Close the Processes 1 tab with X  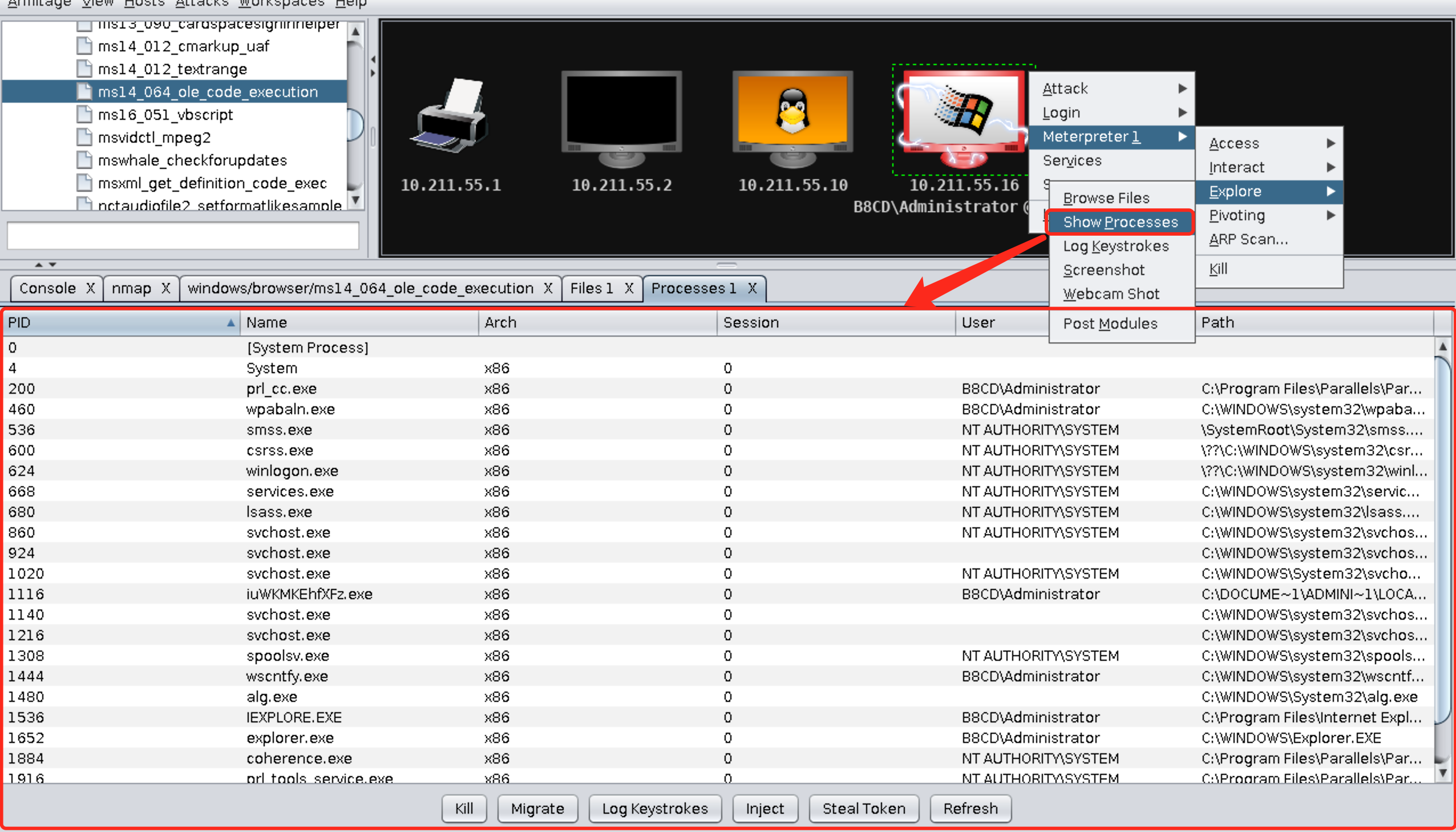(753, 288)
